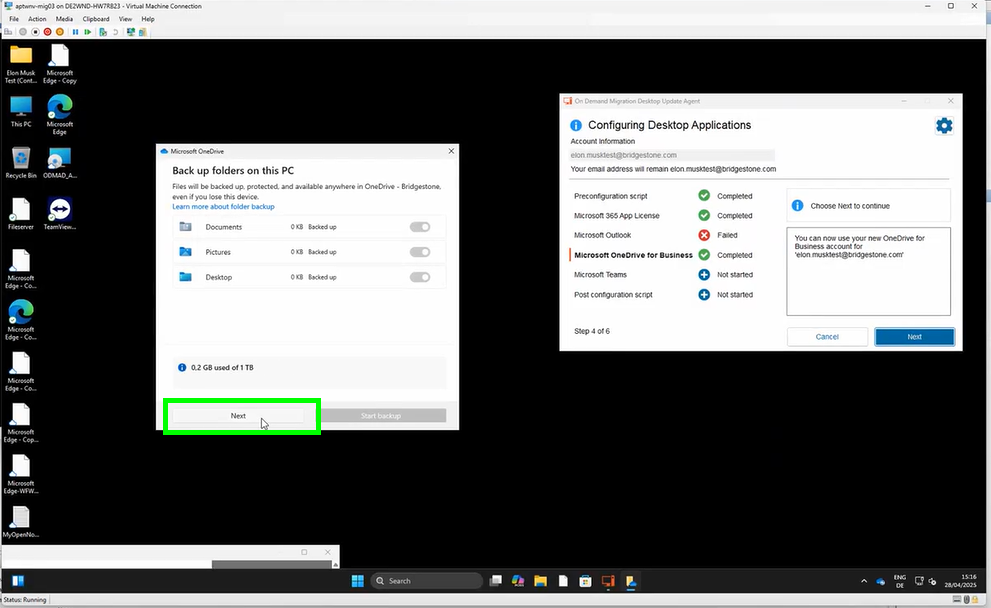This screenshot has height=608, width=991.
Task: Click the Pictures folder icon in OneDrive
Action: (x=185, y=252)
